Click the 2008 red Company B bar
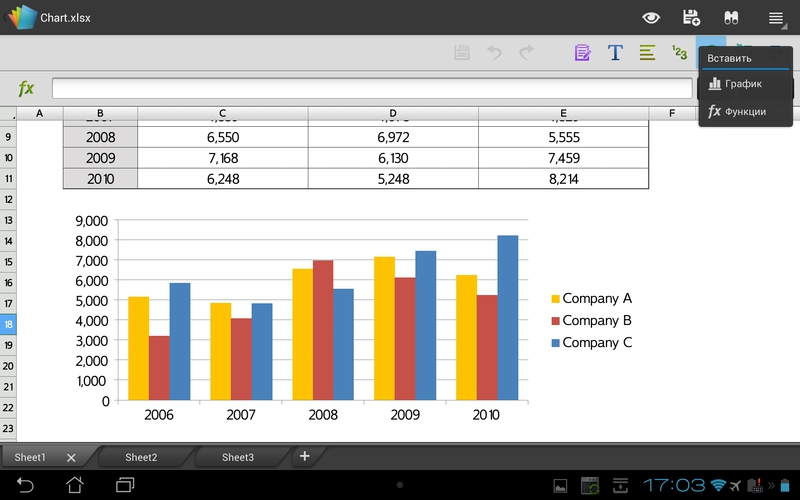 click(x=323, y=330)
